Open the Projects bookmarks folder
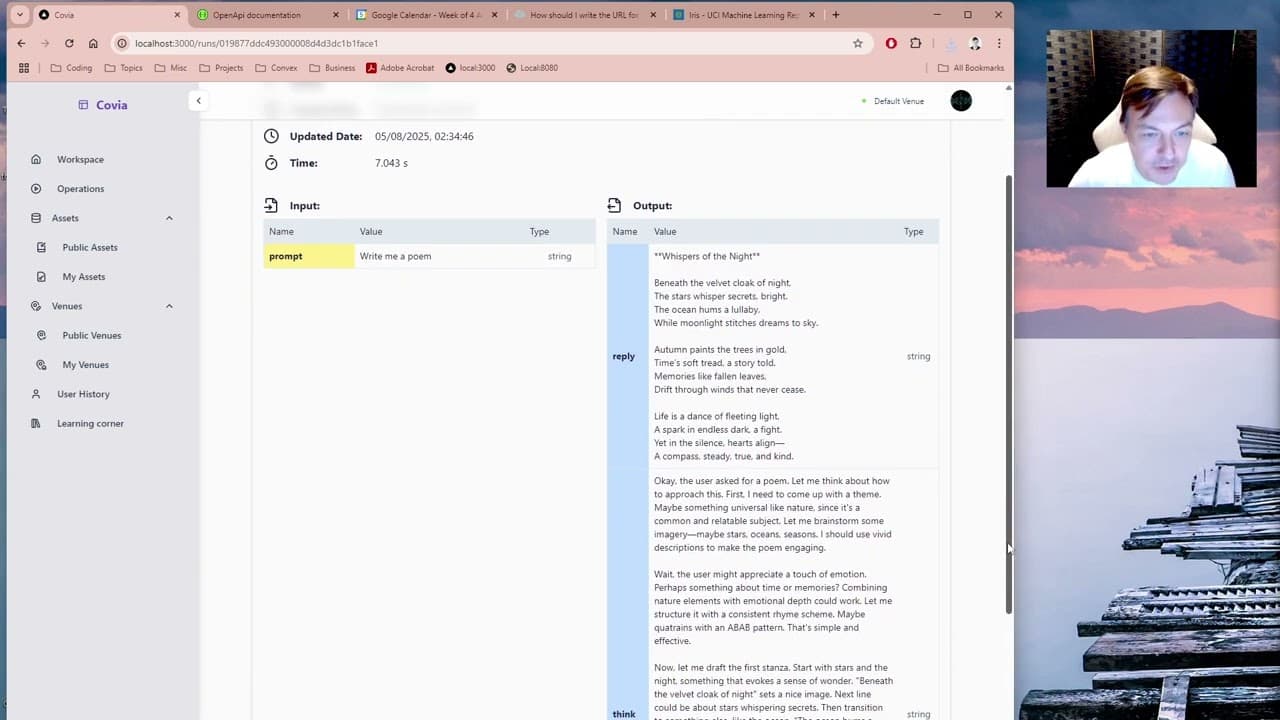Viewport: 1280px width, 720px height. coord(221,68)
